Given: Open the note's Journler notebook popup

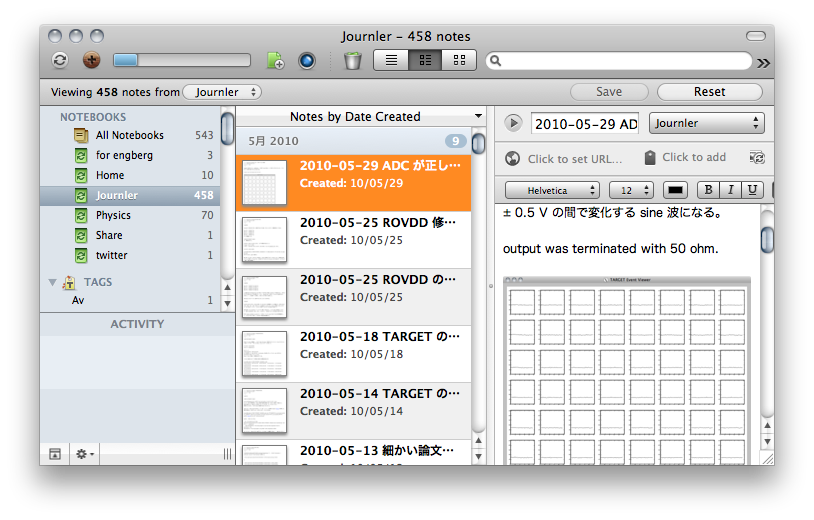Looking at the screenshot, I should [707, 124].
